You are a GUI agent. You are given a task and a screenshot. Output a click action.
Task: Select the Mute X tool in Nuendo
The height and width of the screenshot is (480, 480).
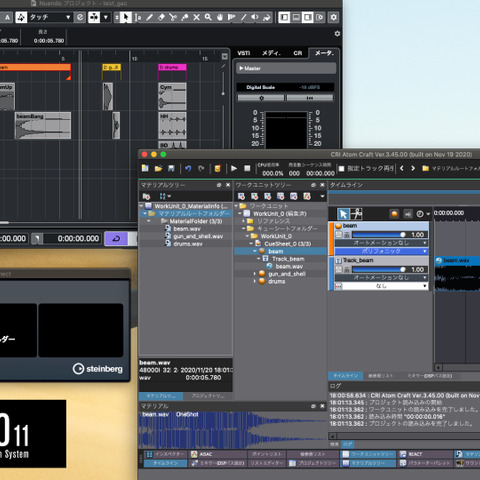tap(196, 17)
